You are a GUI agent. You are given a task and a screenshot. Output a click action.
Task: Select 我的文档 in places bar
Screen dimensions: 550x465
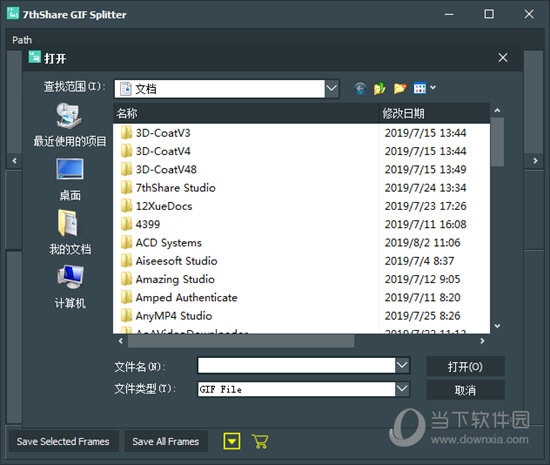point(69,232)
